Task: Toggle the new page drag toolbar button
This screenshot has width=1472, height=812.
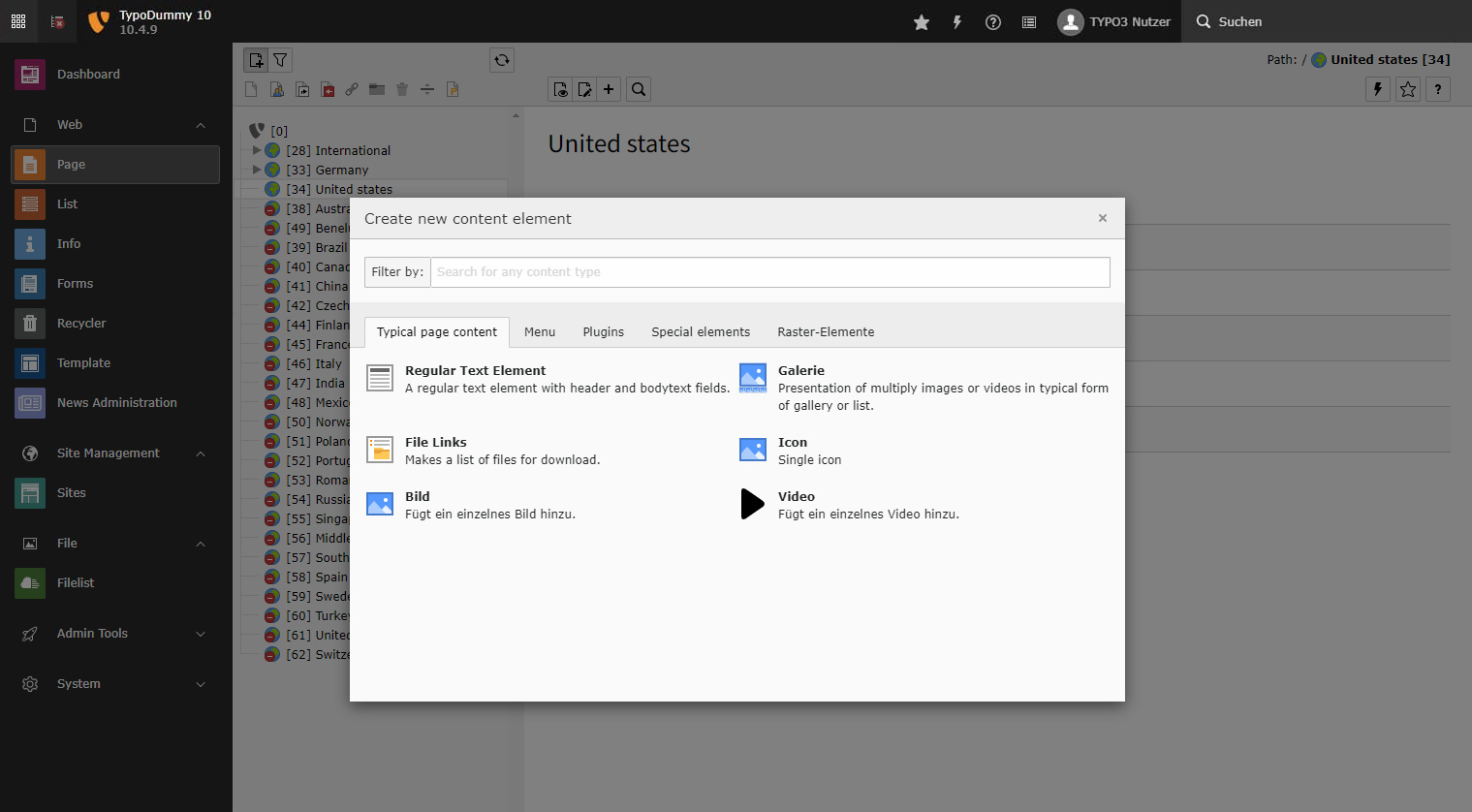Action: tap(256, 60)
